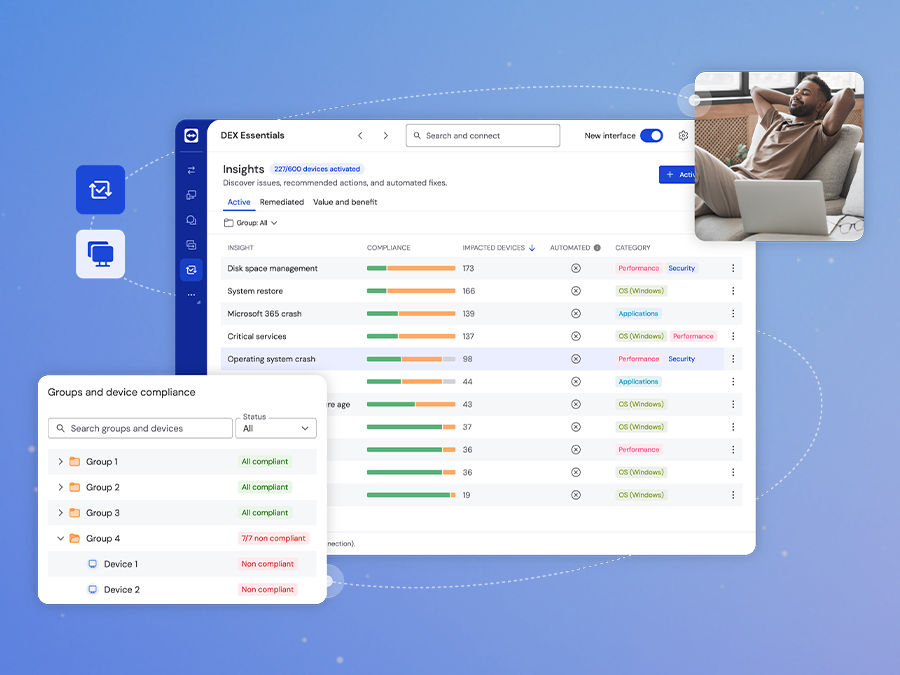Turn off the New interface toggle
This screenshot has height=675, width=900.
(x=651, y=136)
